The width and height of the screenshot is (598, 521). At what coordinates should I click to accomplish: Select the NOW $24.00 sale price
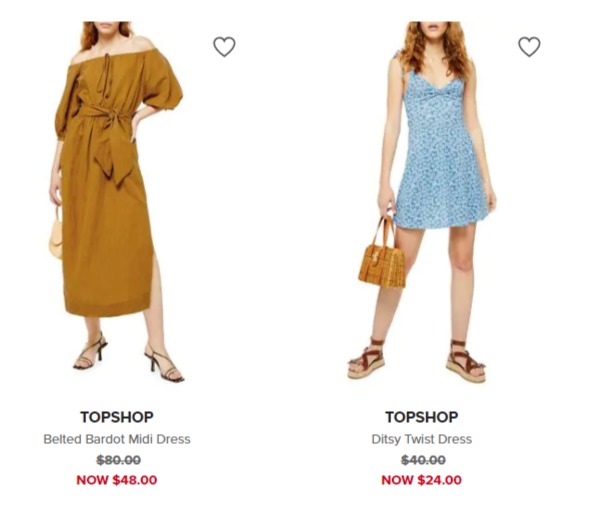pyautogui.click(x=422, y=480)
